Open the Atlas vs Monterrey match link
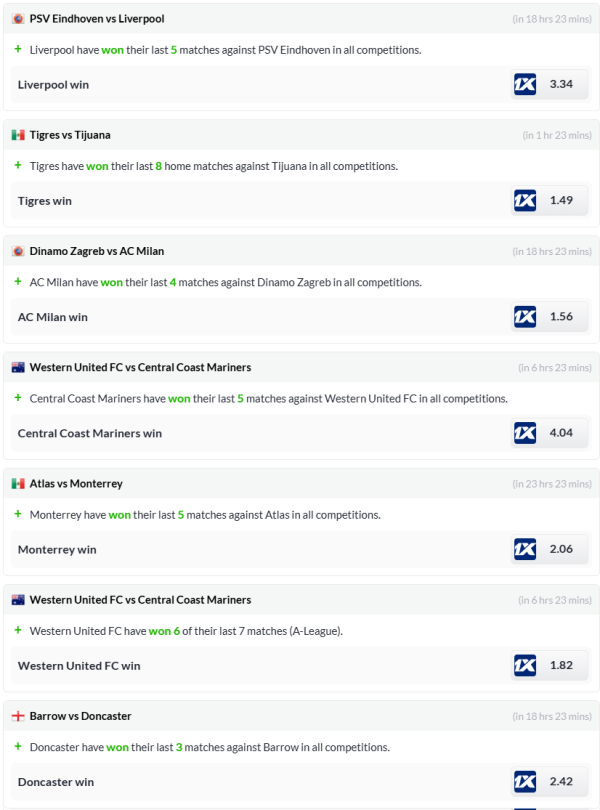The image size is (600, 810). 76,483
